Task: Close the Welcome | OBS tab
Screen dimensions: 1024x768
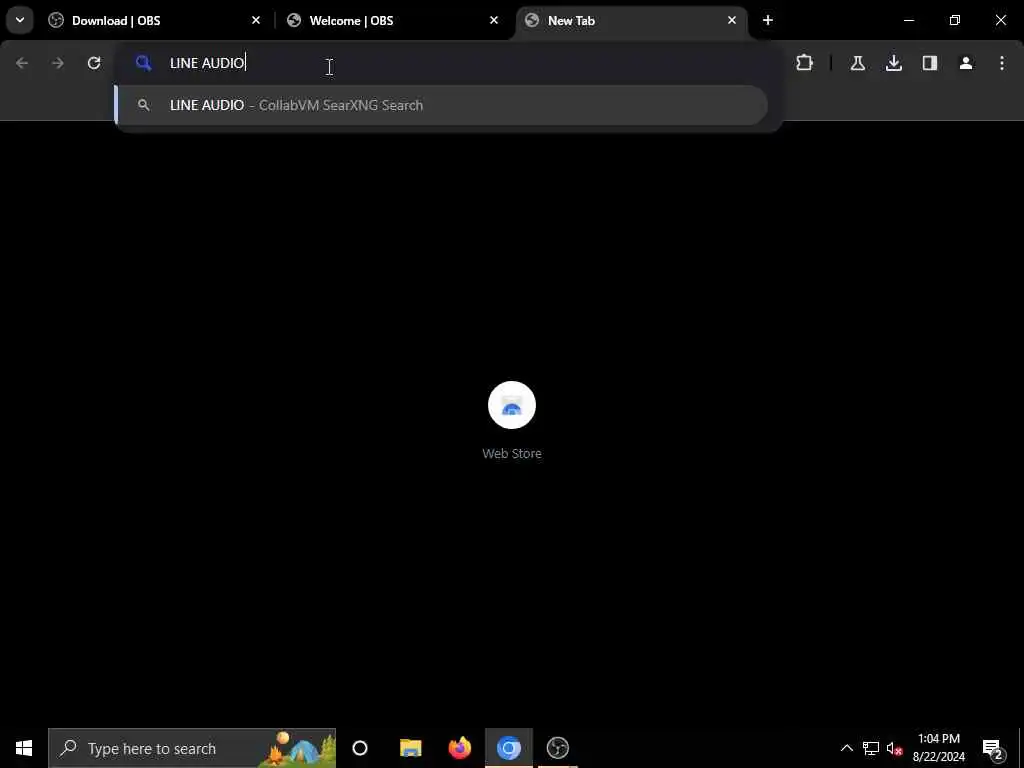Action: 494,20
